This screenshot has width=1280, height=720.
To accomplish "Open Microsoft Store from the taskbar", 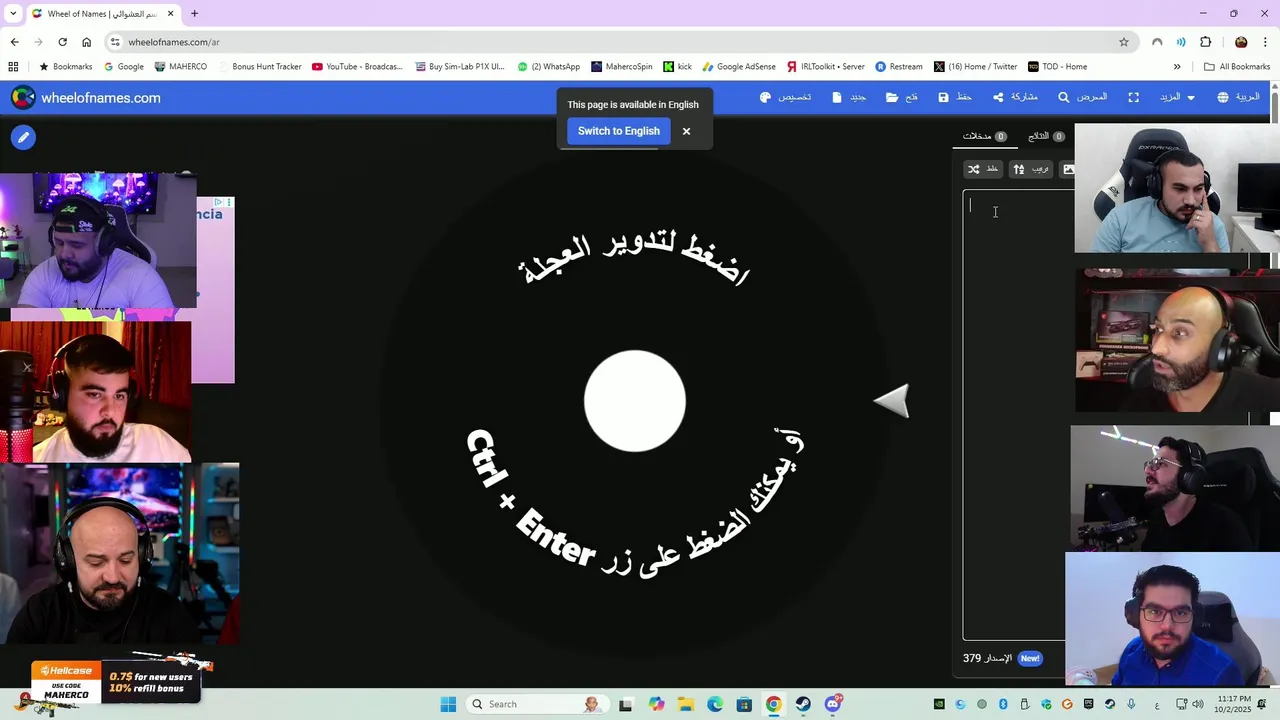I will tap(744, 704).
